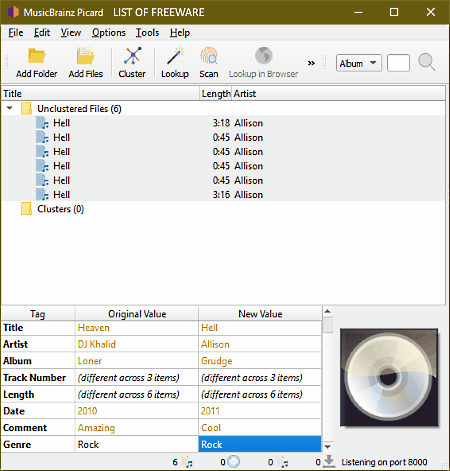The width and height of the screenshot is (450, 471).
Task: Click the albums count disc status icon
Action: [x=234, y=462]
